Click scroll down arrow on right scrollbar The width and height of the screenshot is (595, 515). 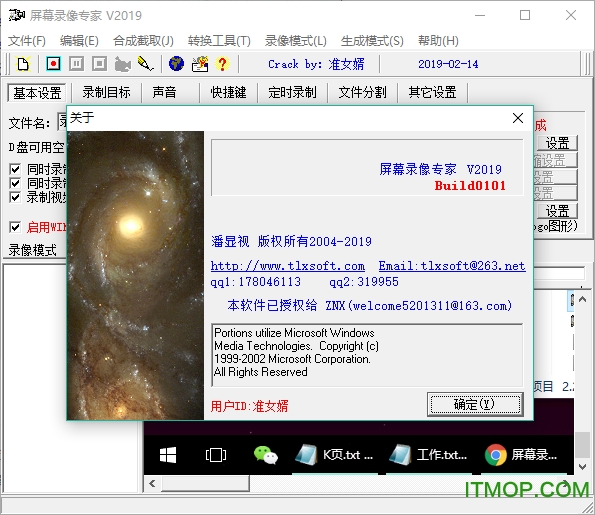tap(582, 466)
